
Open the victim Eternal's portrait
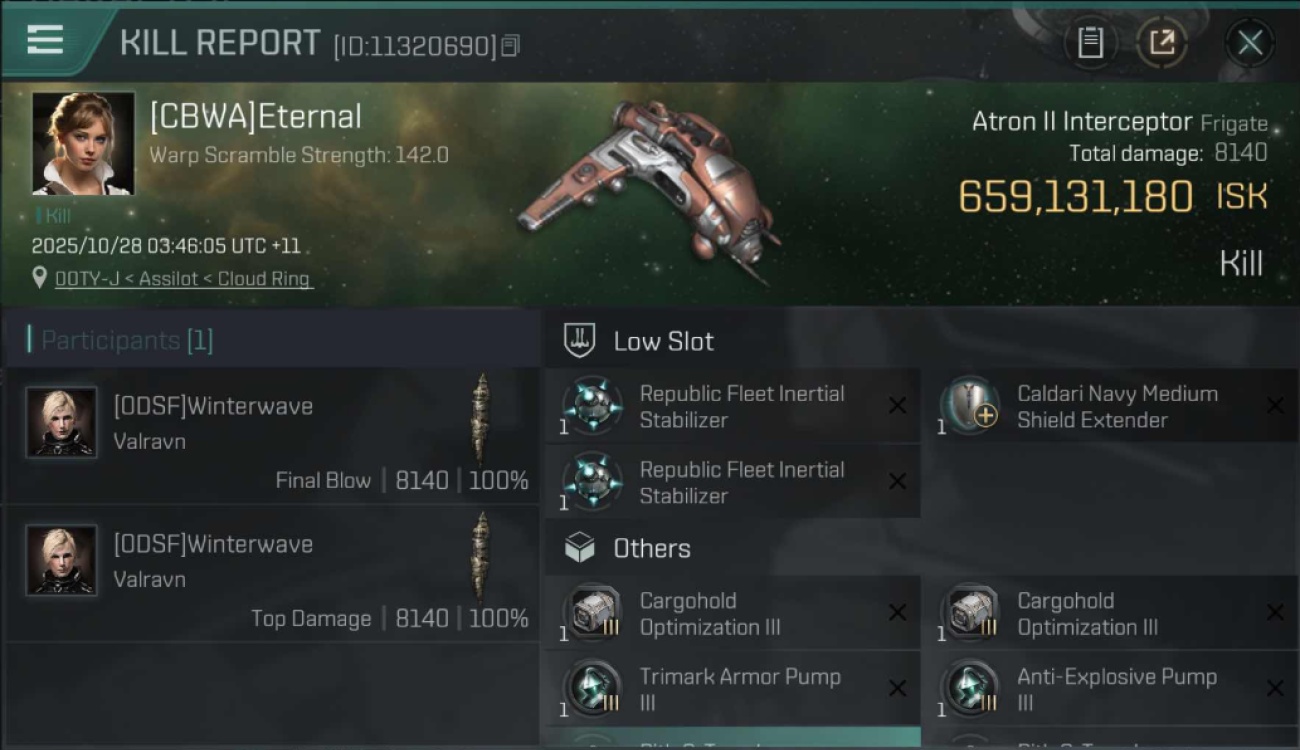pyautogui.click(x=83, y=143)
